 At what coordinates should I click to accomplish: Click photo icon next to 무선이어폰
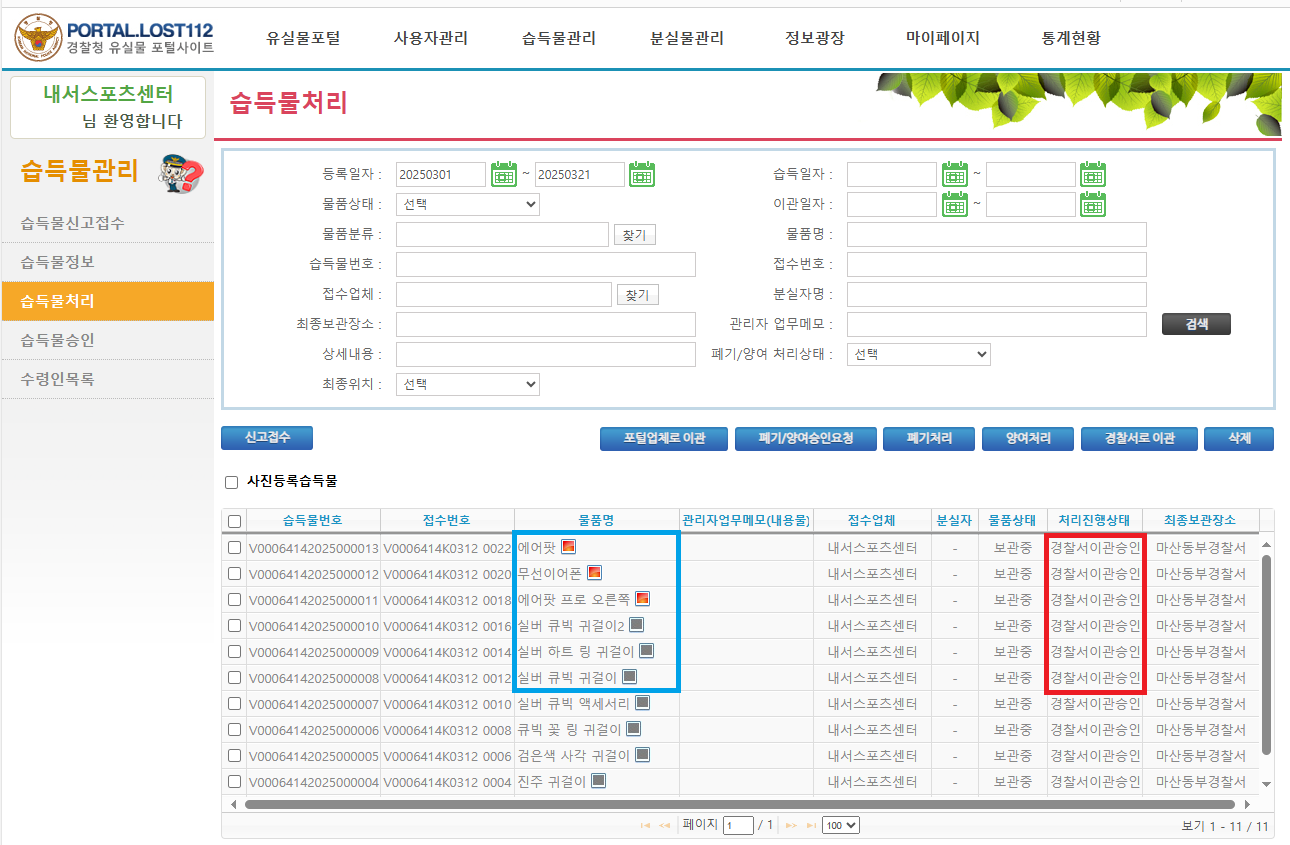(x=594, y=573)
